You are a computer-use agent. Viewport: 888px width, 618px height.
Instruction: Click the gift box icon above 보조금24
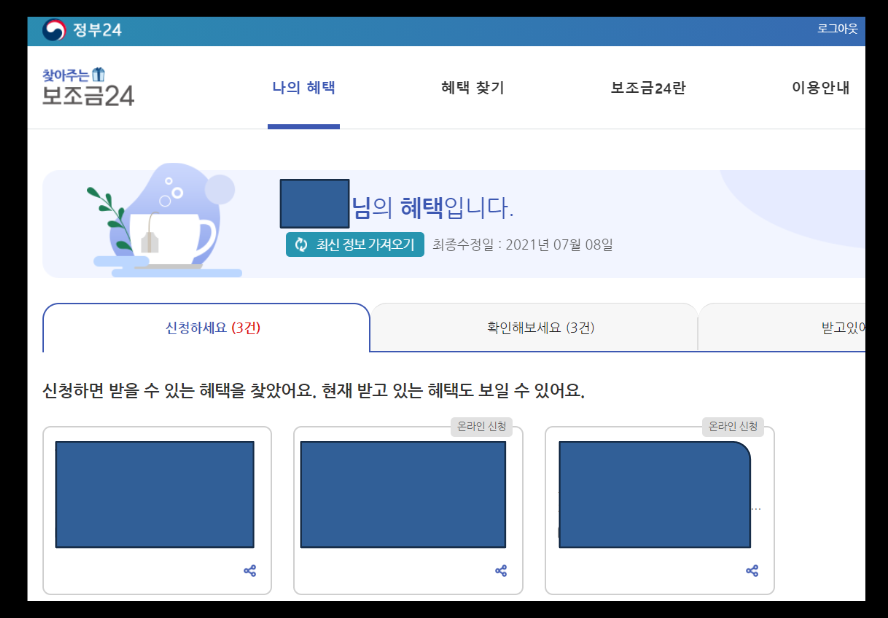[99, 74]
